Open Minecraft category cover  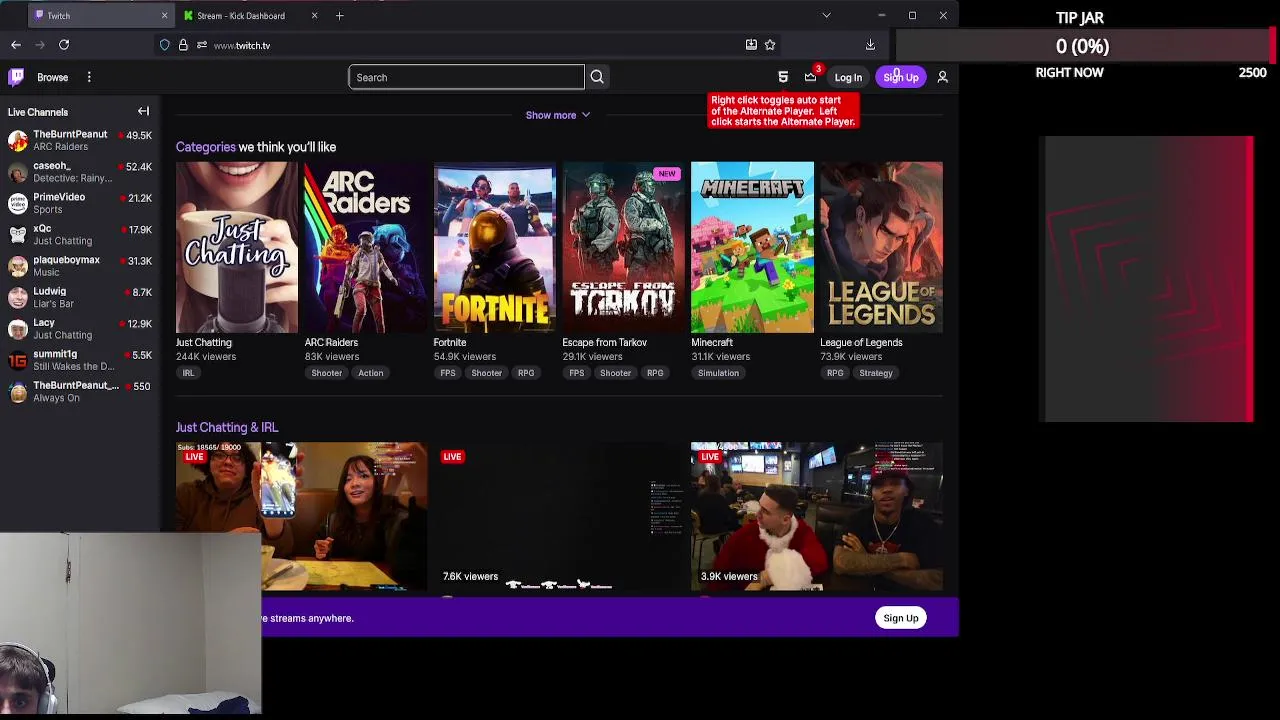click(x=752, y=247)
